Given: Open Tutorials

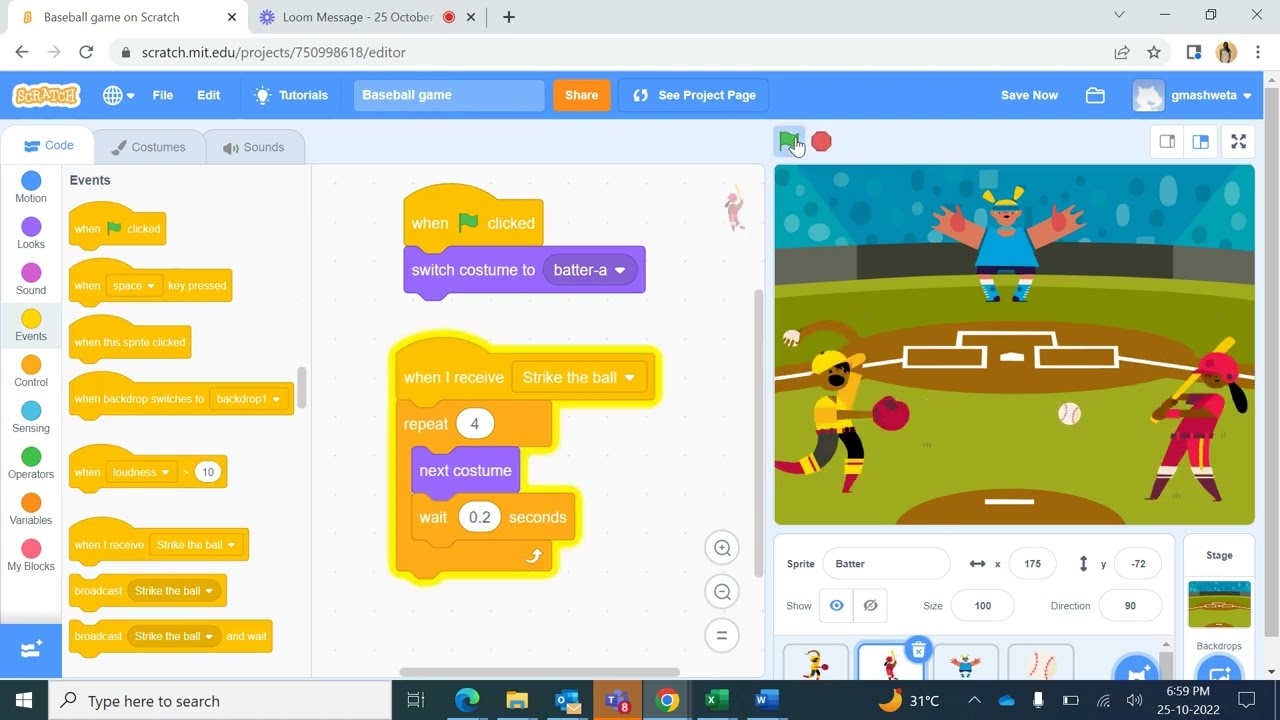Looking at the screenshot, I should 291,95.
